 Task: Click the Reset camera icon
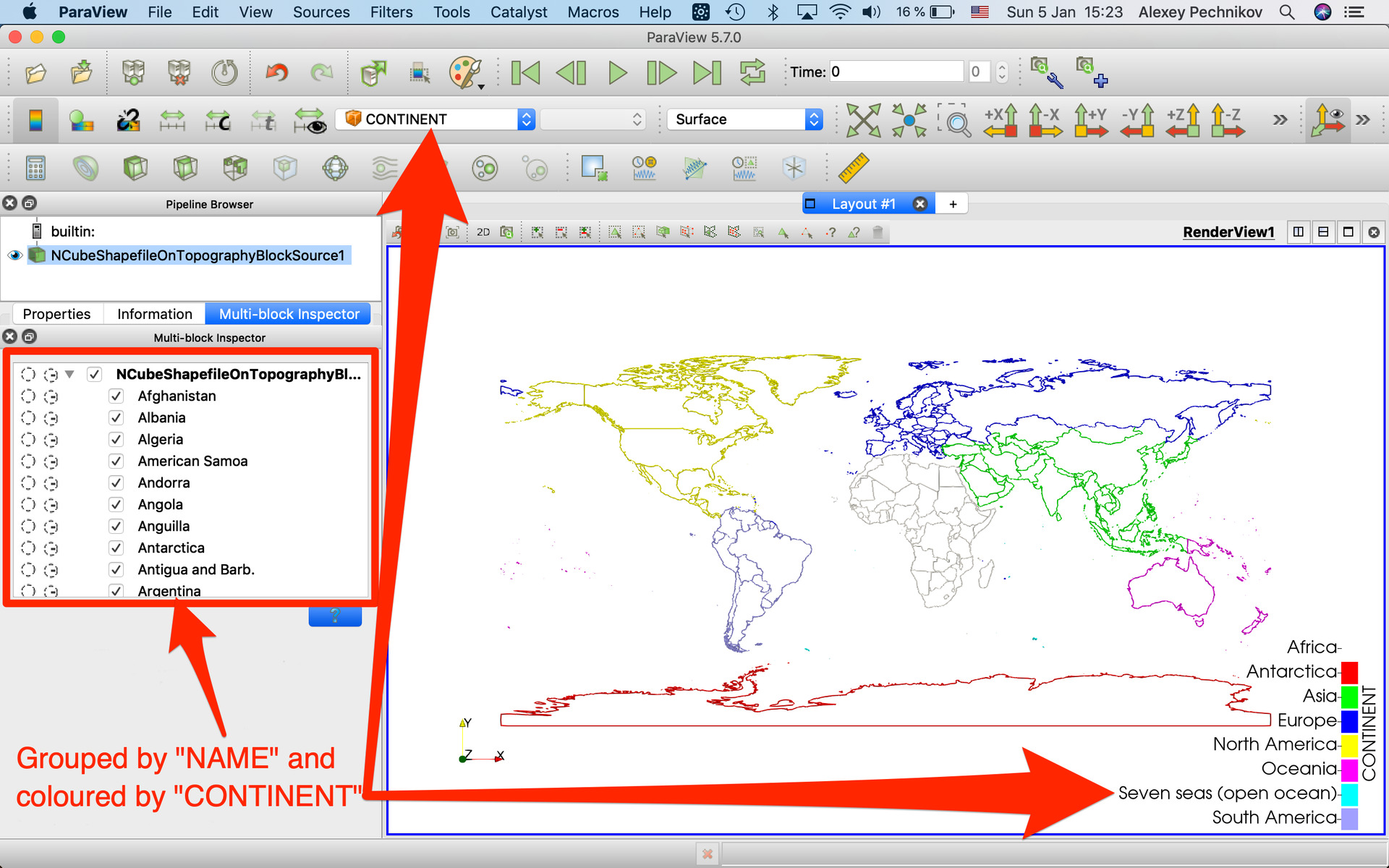tap(864, 120)
